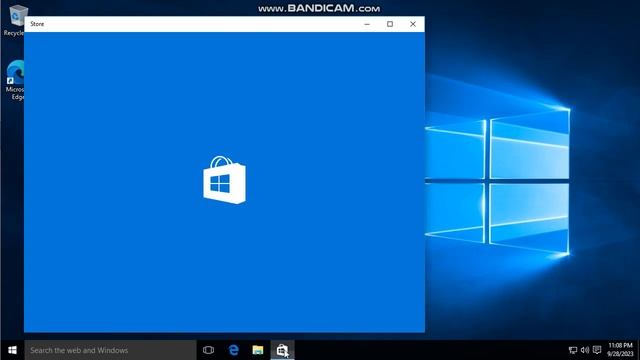640x360 pixels.
Task: Open the volume speaker tray icon
Action: 585,350
